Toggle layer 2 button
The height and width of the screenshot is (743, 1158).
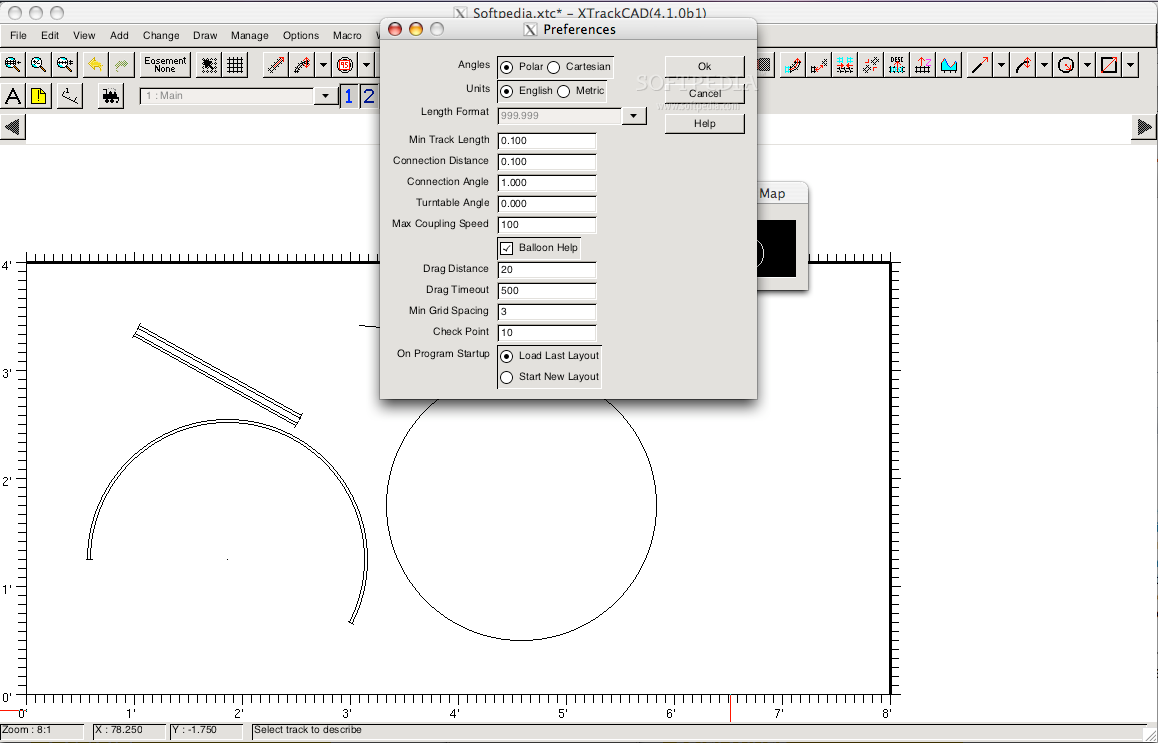pyautogui.click(x=369, y=96)
